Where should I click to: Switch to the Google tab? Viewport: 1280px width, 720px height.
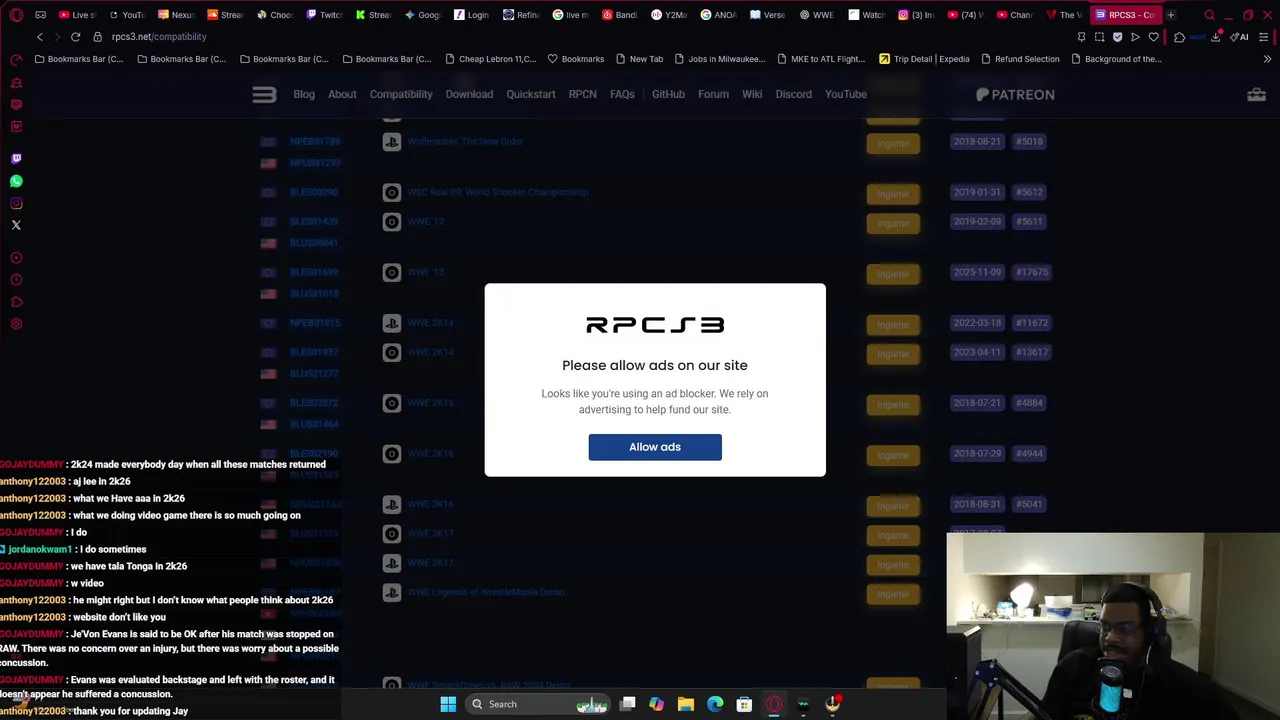coord(422,15)
